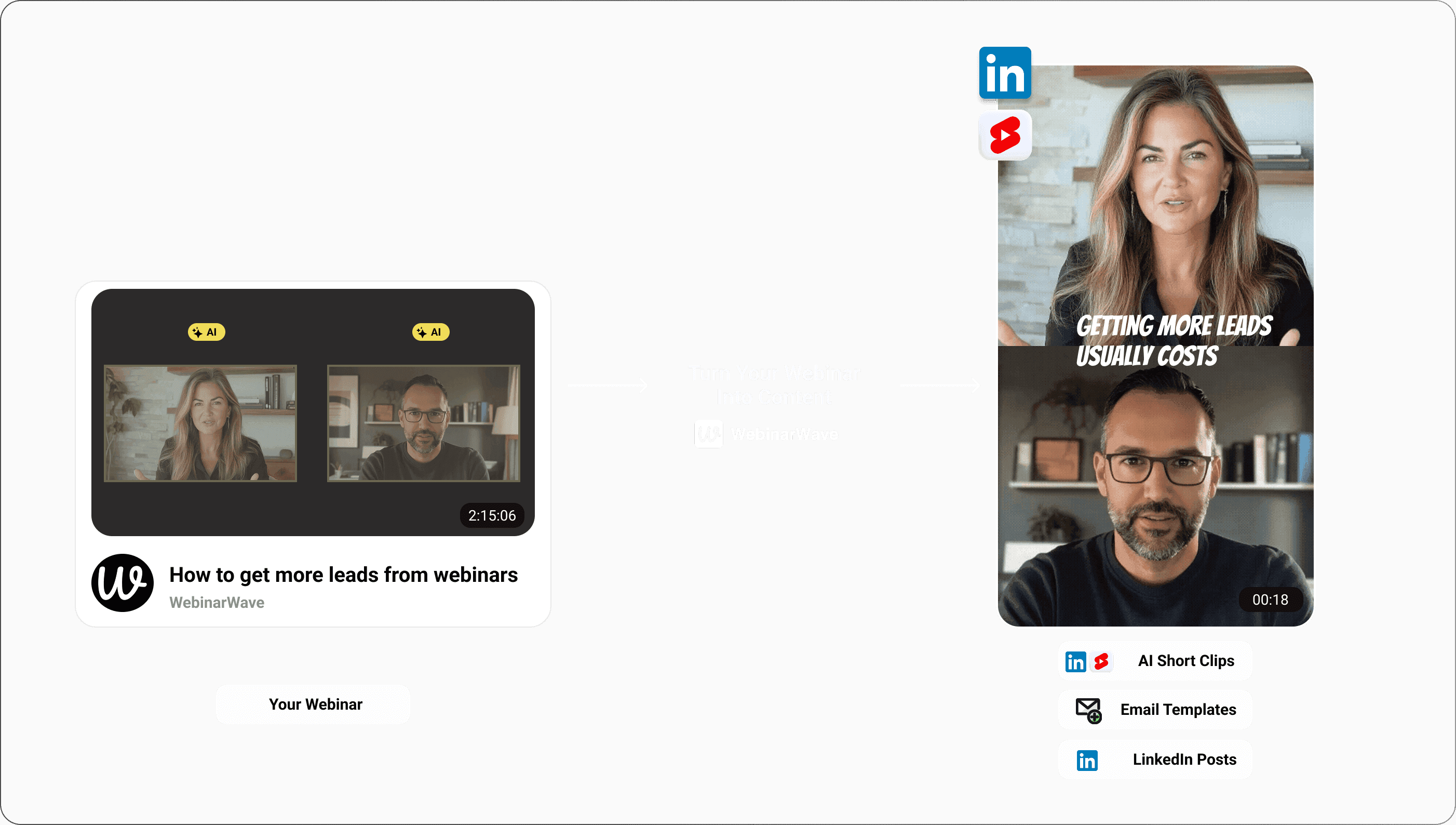Click the small LinkedIn icon in AI Short Clips
1456x825 pixels.
point(1075,661)
